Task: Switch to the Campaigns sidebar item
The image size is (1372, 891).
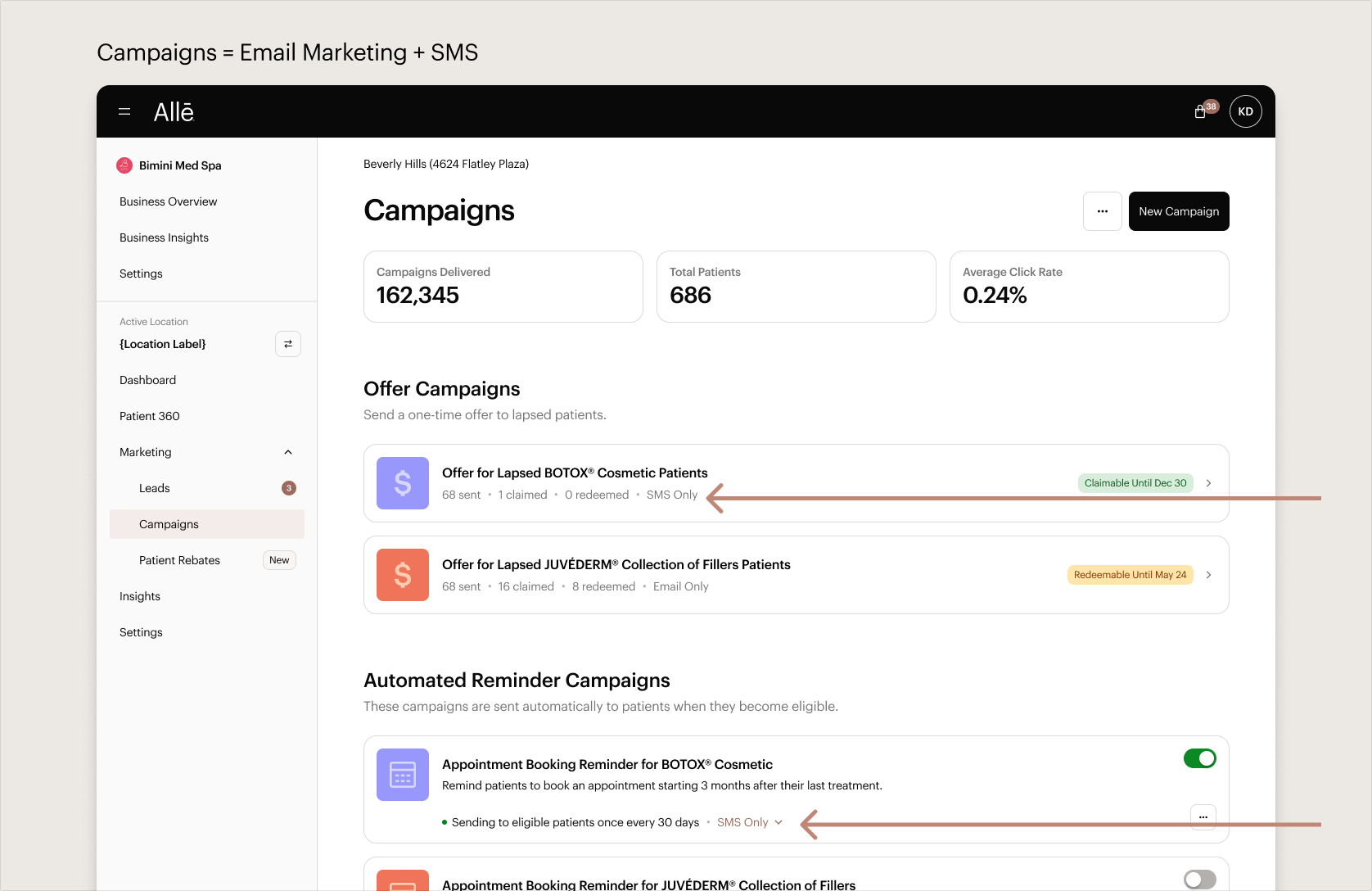Action: pos(168,524)
